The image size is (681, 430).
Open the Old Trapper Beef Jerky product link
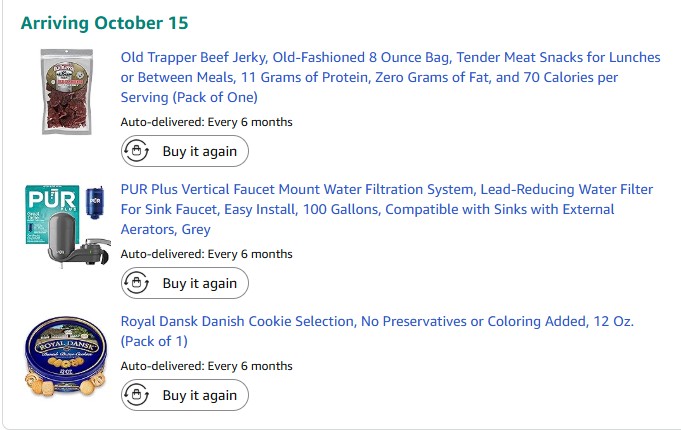390,77
